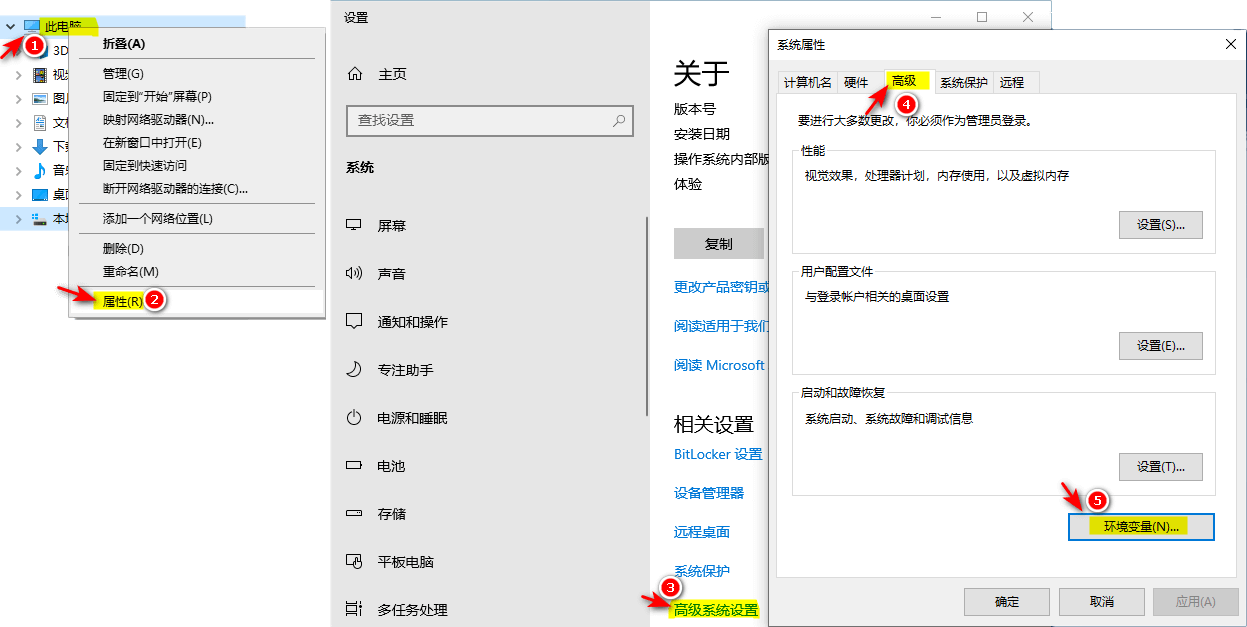Select 管理(G) in the context menu
The width and height of the screenshot is (1247, 627).
(123, 74)
